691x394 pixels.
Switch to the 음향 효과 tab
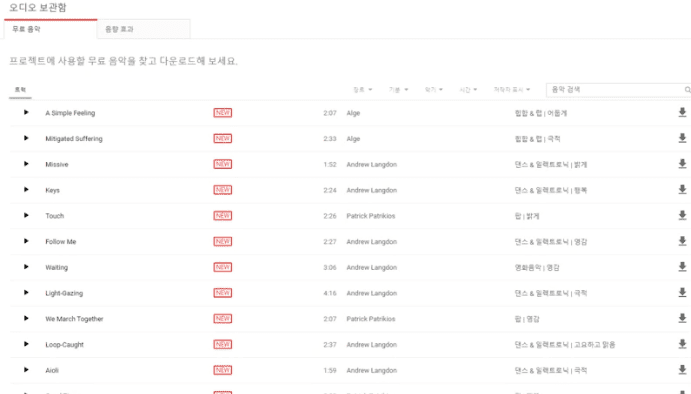(x=144, y=29)
